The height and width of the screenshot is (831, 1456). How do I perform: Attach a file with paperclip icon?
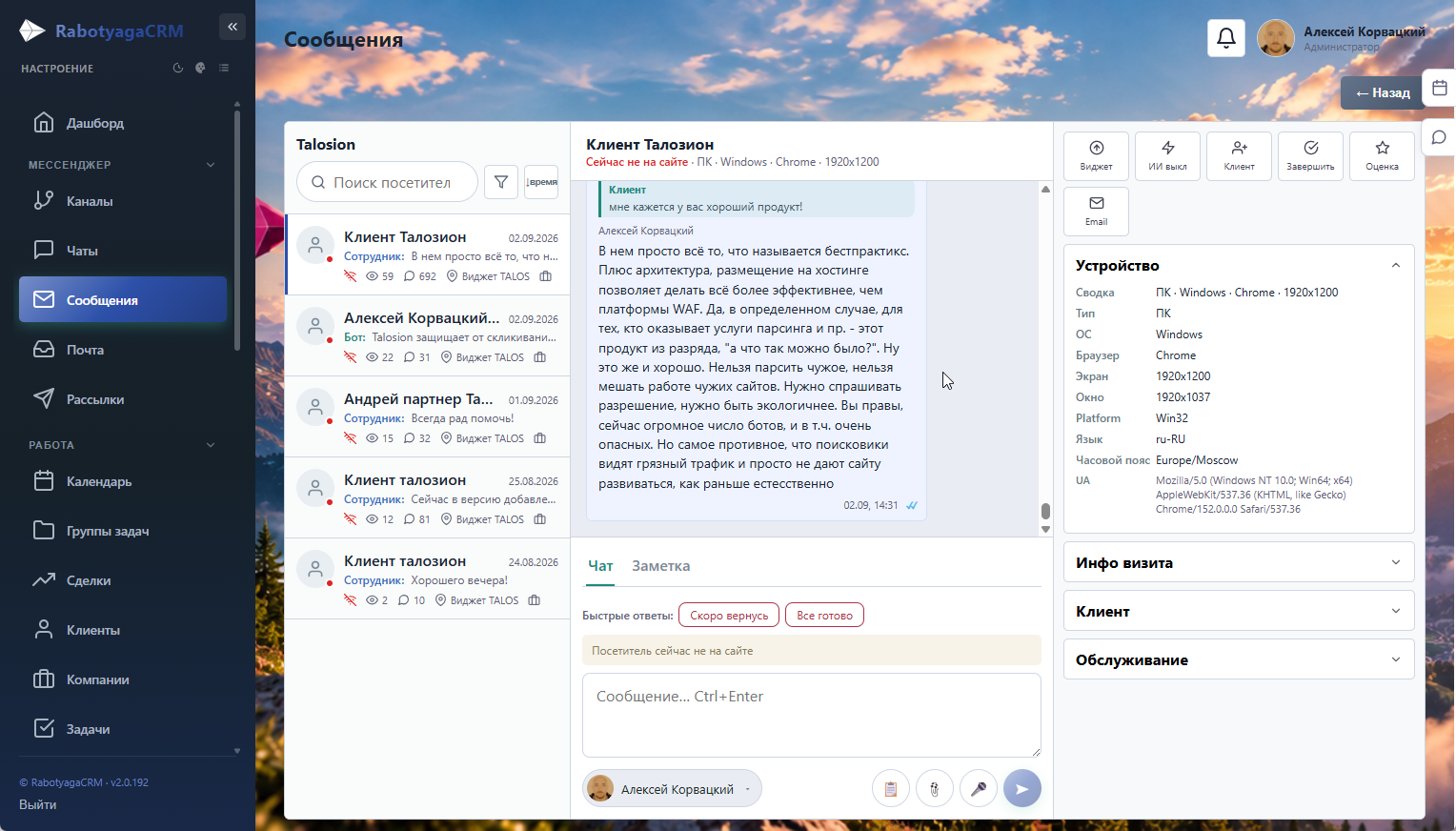pos(935,789)
